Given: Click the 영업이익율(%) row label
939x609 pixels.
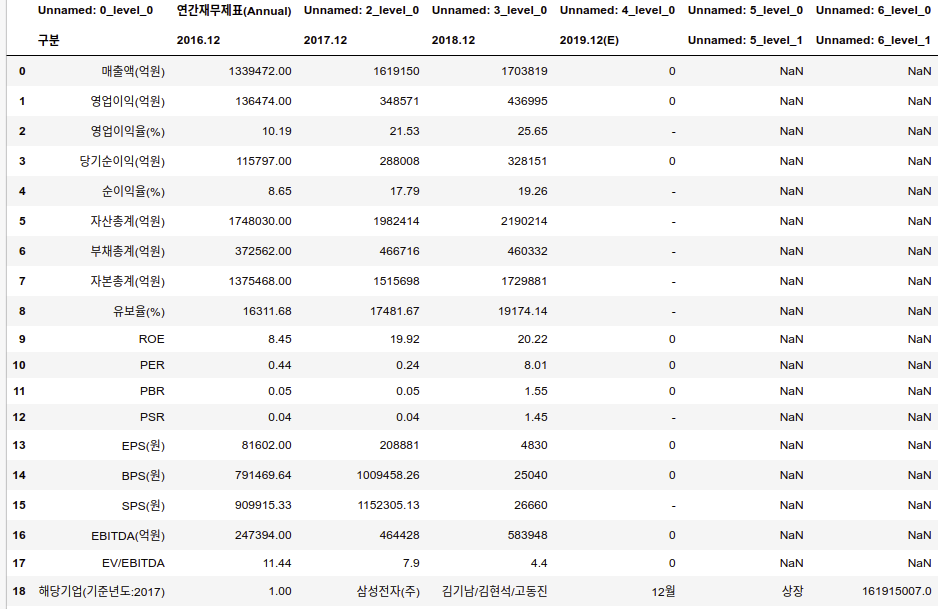Looking at the screenshot, I should [128, 131].
